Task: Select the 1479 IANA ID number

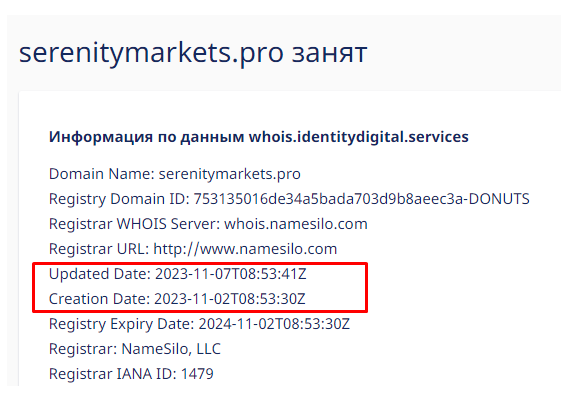Action: coord(197,374)
